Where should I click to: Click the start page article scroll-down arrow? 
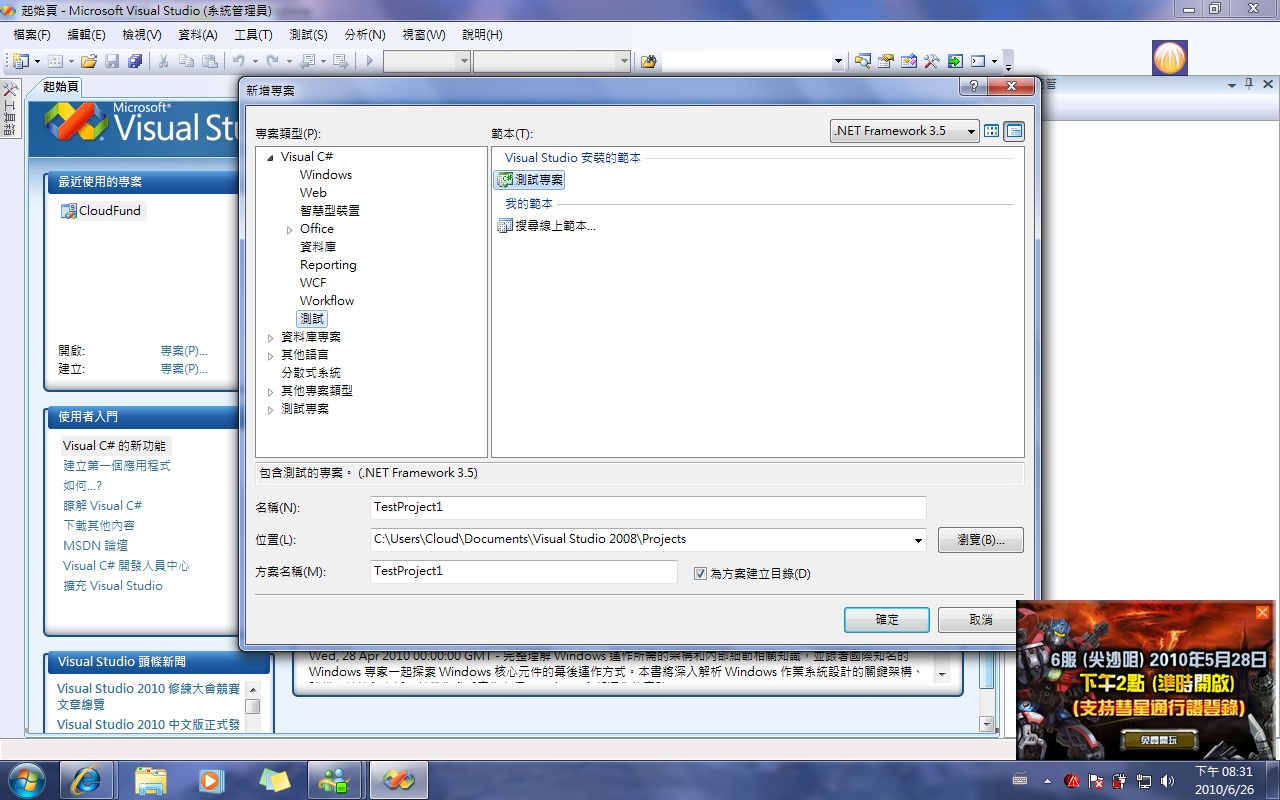pos(941,675)
